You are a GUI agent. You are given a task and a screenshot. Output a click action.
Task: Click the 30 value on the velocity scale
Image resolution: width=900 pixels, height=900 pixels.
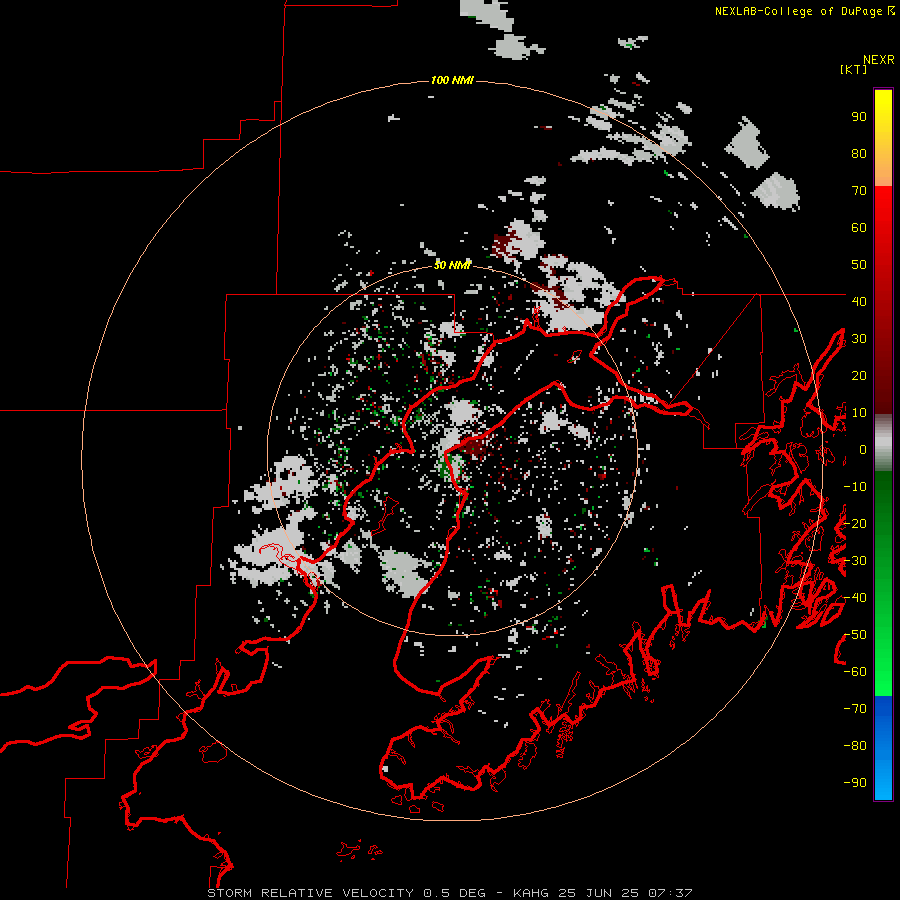[x=859, y=339]
